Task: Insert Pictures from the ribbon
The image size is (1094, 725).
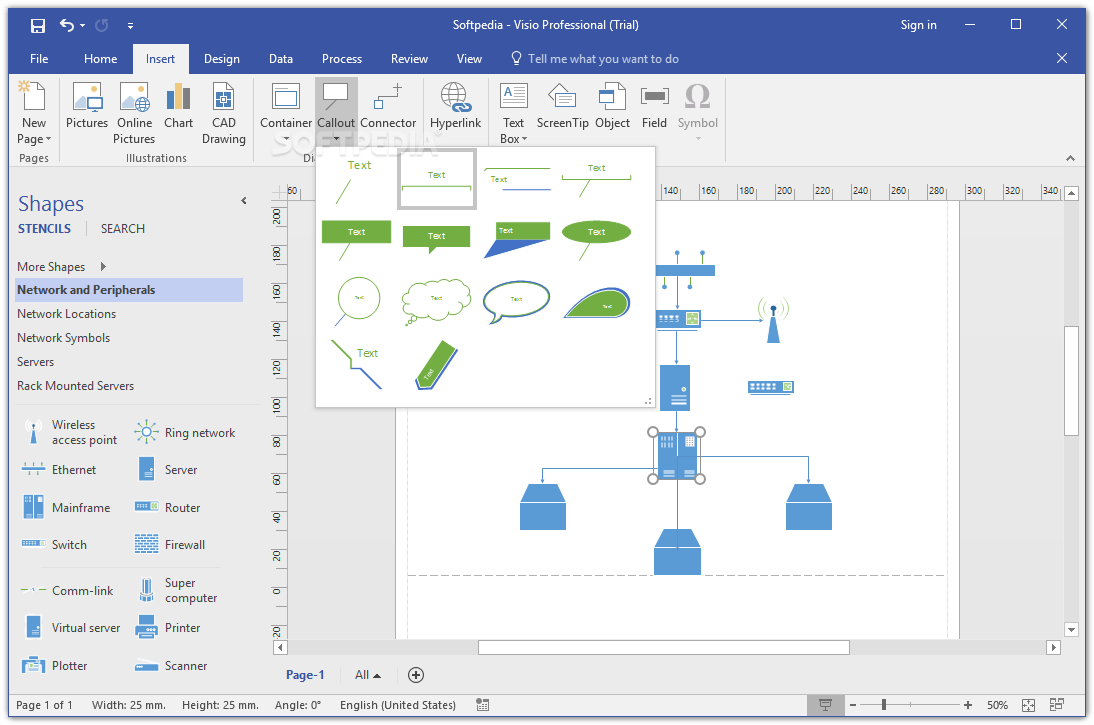Action: [x=87, y=105]
